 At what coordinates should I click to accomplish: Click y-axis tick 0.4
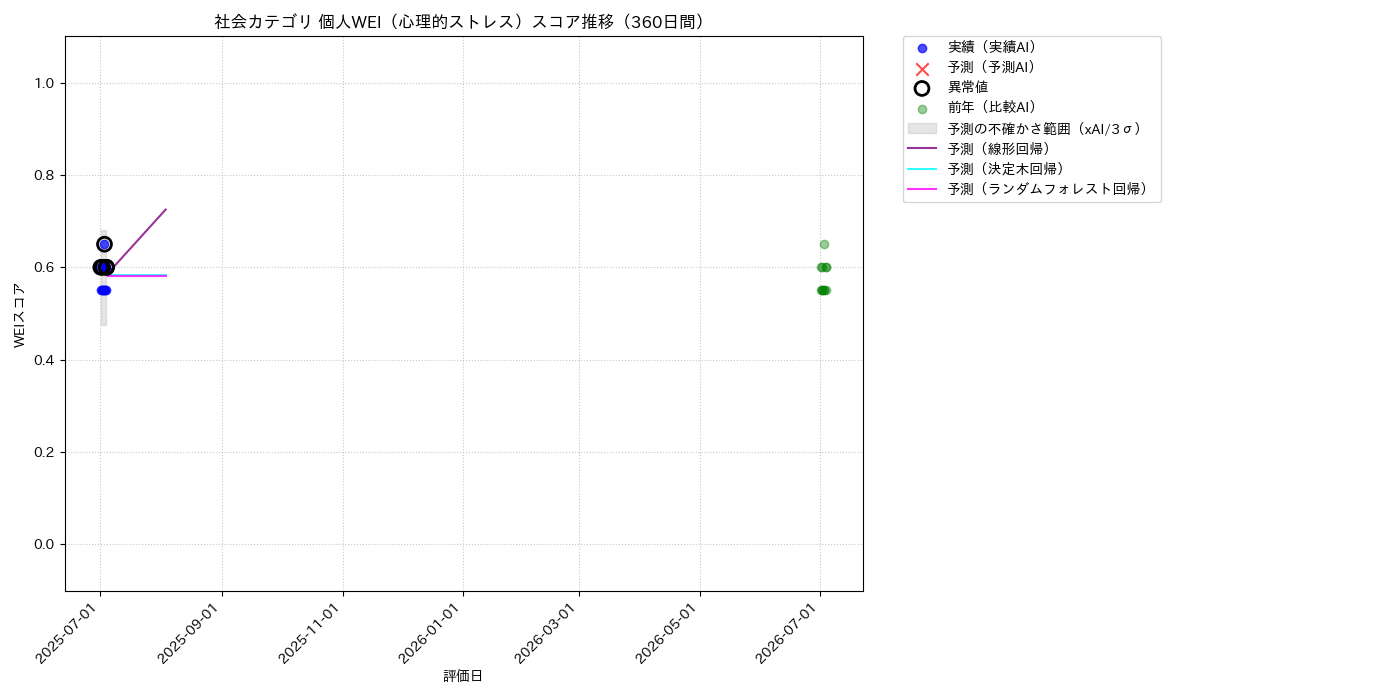46,360
